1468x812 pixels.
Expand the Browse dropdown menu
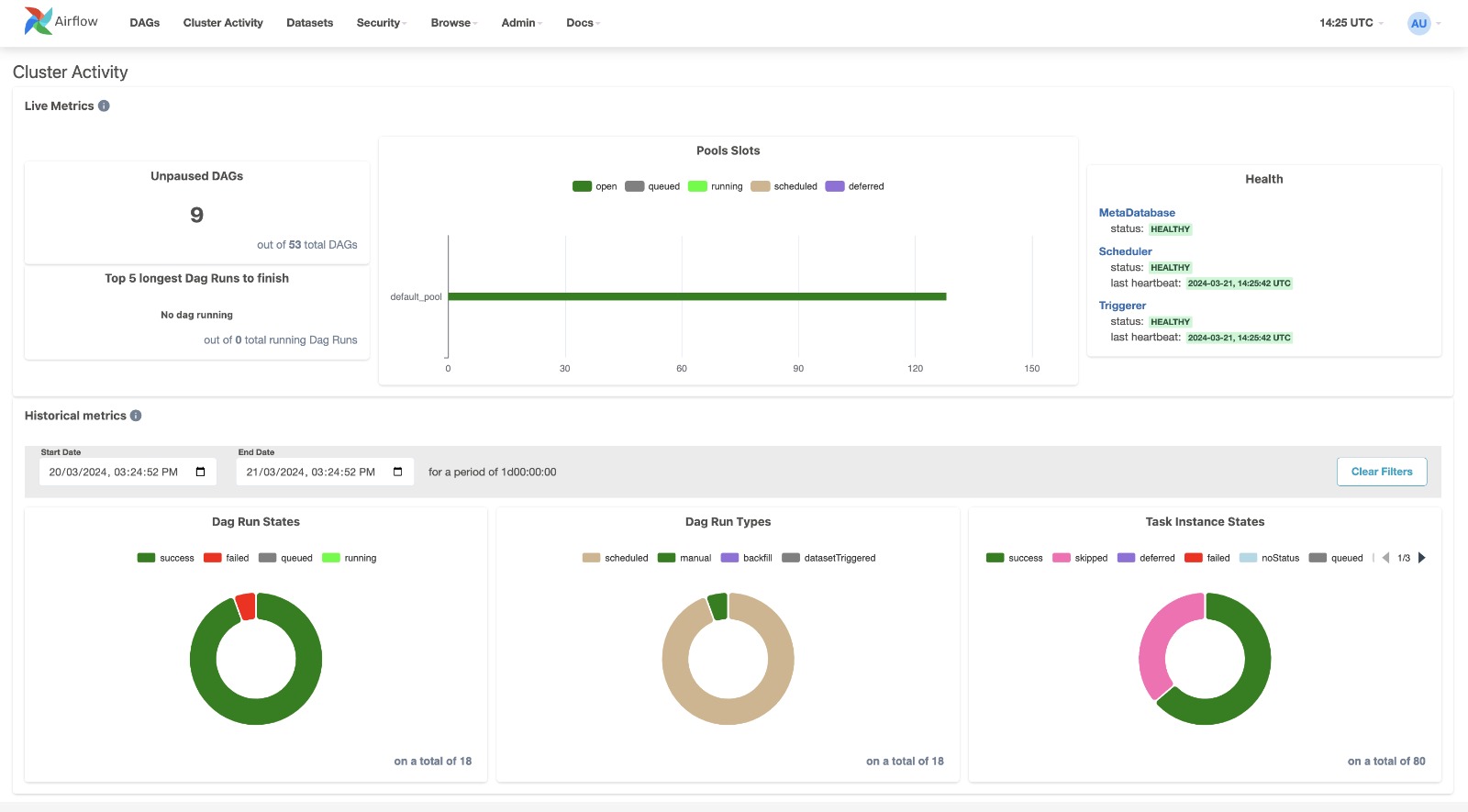click(453, 23)
